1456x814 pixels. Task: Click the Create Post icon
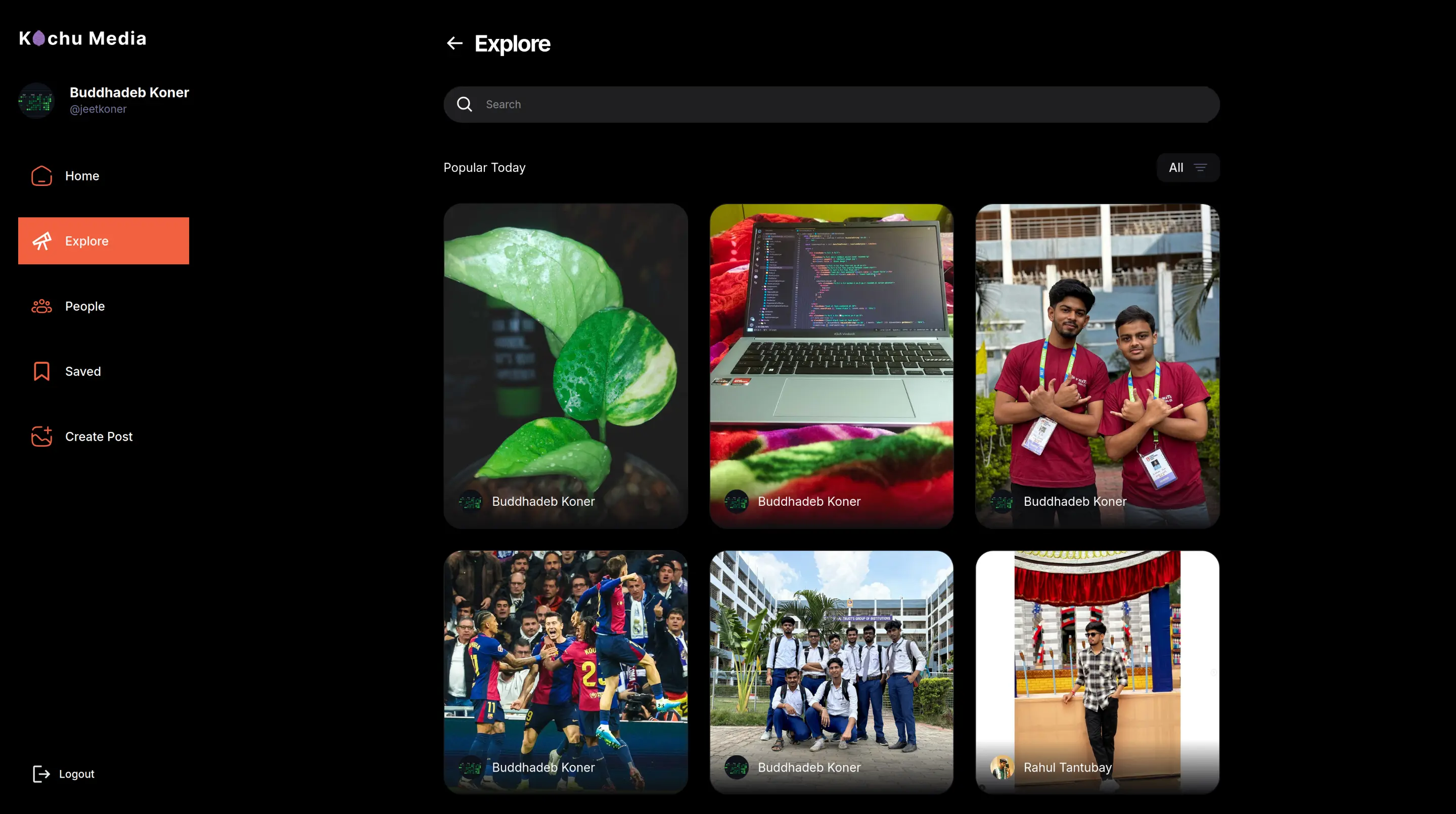point(41,436)
